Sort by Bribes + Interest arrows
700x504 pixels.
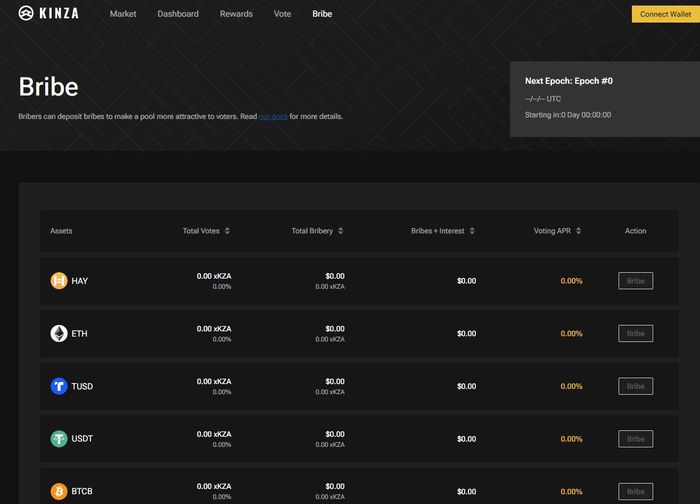[472, 231]
